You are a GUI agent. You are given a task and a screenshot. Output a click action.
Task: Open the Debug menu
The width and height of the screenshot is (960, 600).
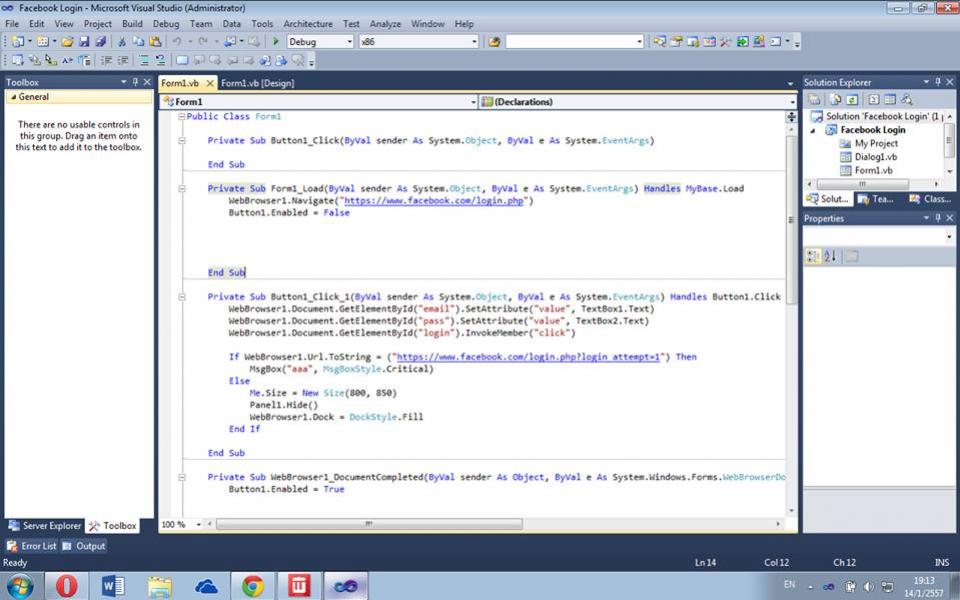tap(166, 24)
